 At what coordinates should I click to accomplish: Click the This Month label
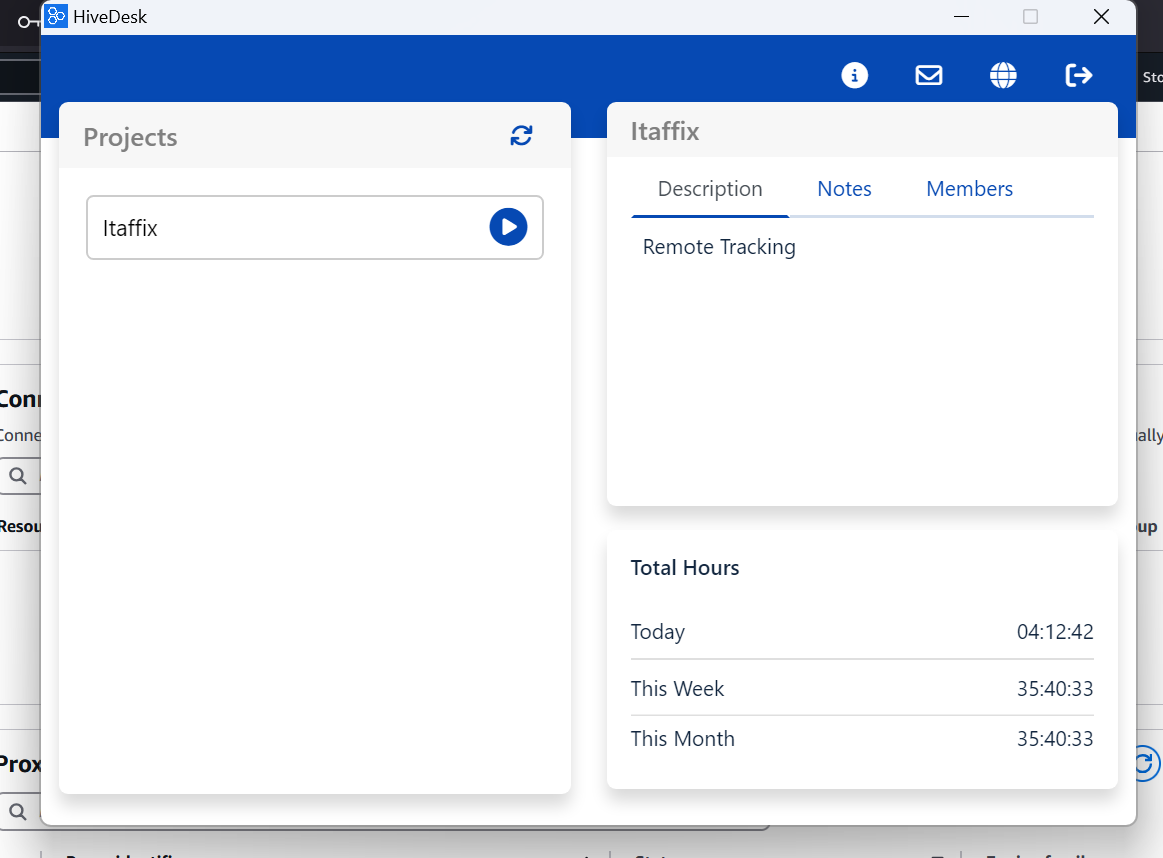point(682,739)
